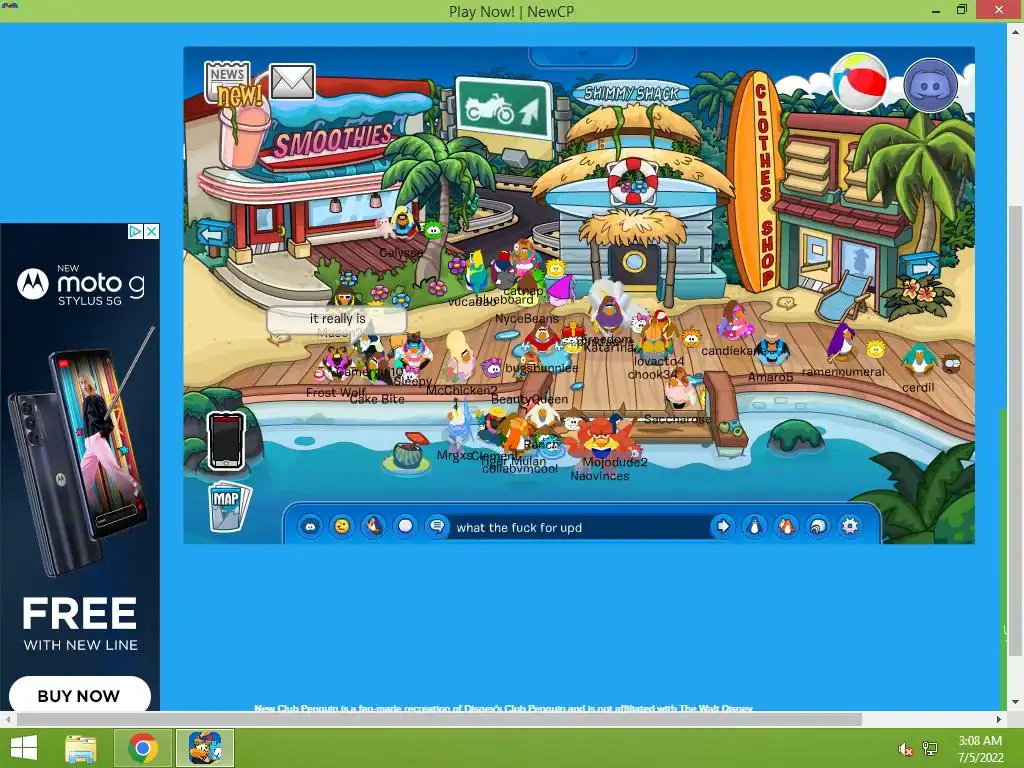
Task: Open the player card penguin icon
Action: click(754, 526)
